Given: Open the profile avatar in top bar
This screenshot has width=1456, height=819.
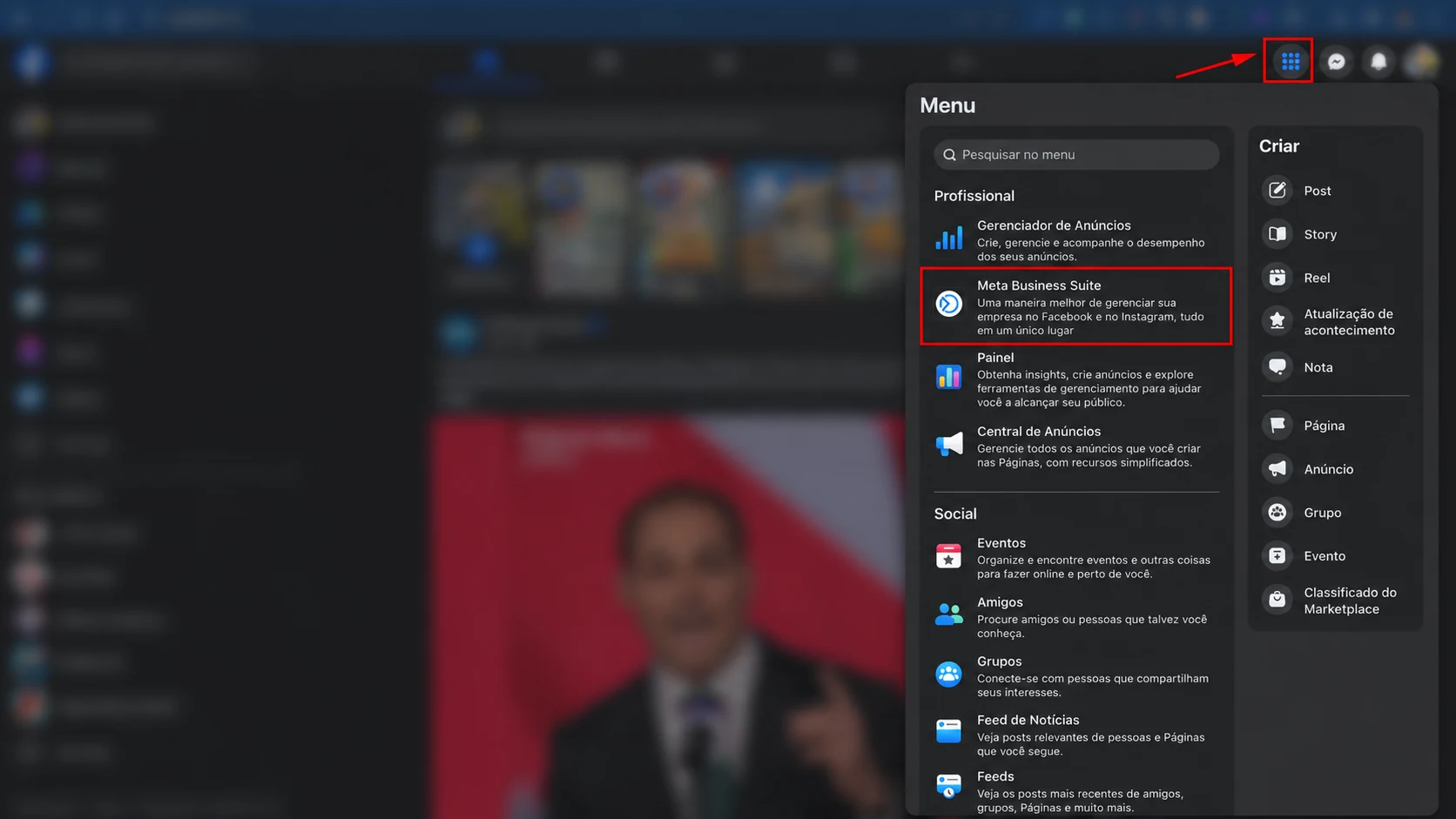Looking at the screenshot, I should coord(1421,61).
